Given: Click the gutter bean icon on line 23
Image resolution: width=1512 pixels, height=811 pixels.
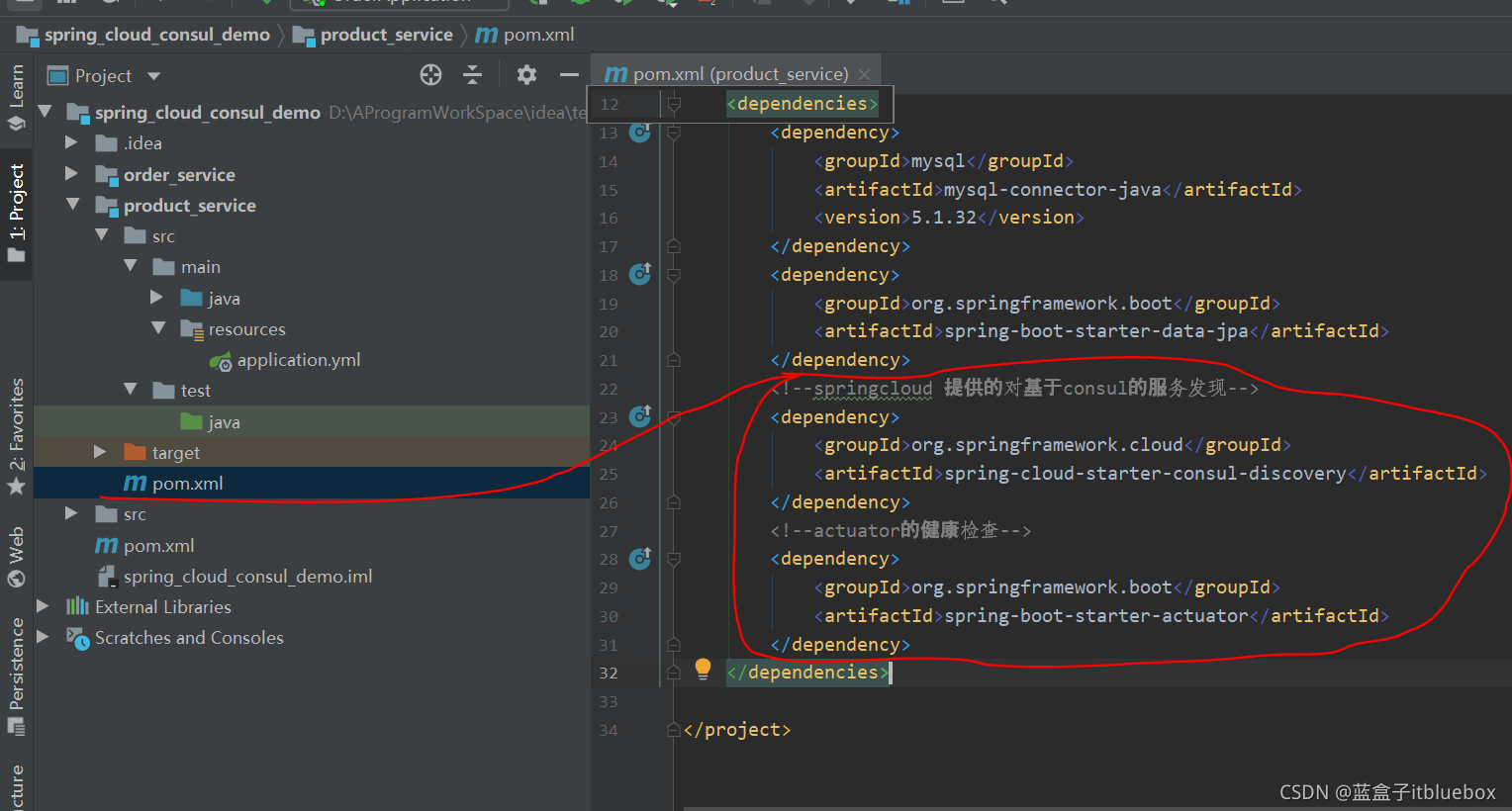Looking at the screenshot, I should tap(640, 416).
